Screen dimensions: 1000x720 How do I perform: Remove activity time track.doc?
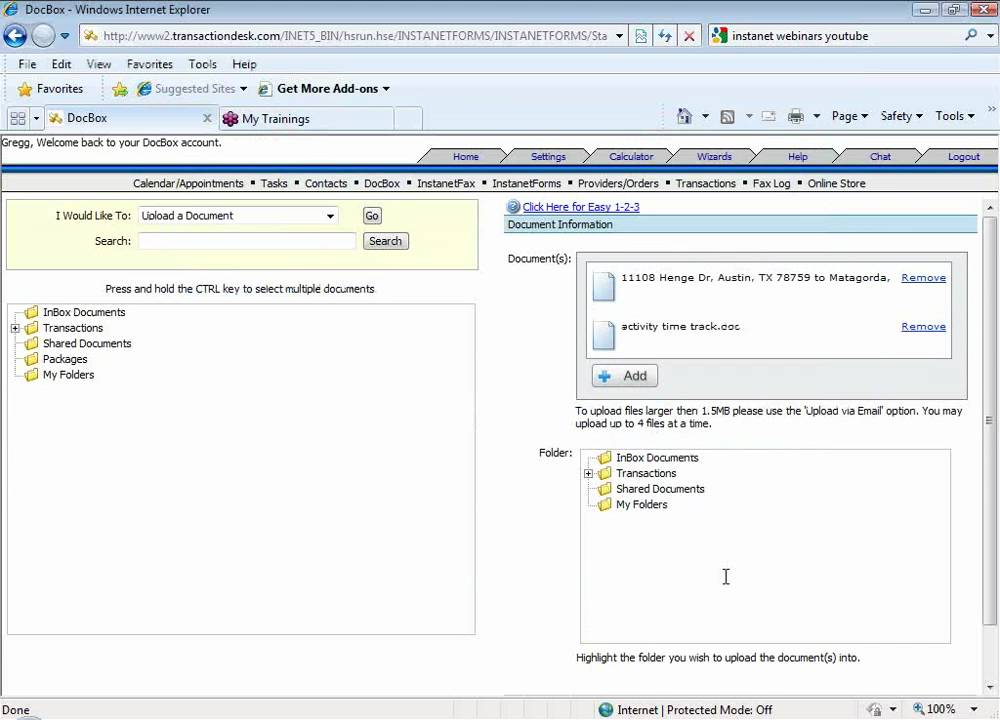click(923, 327)
